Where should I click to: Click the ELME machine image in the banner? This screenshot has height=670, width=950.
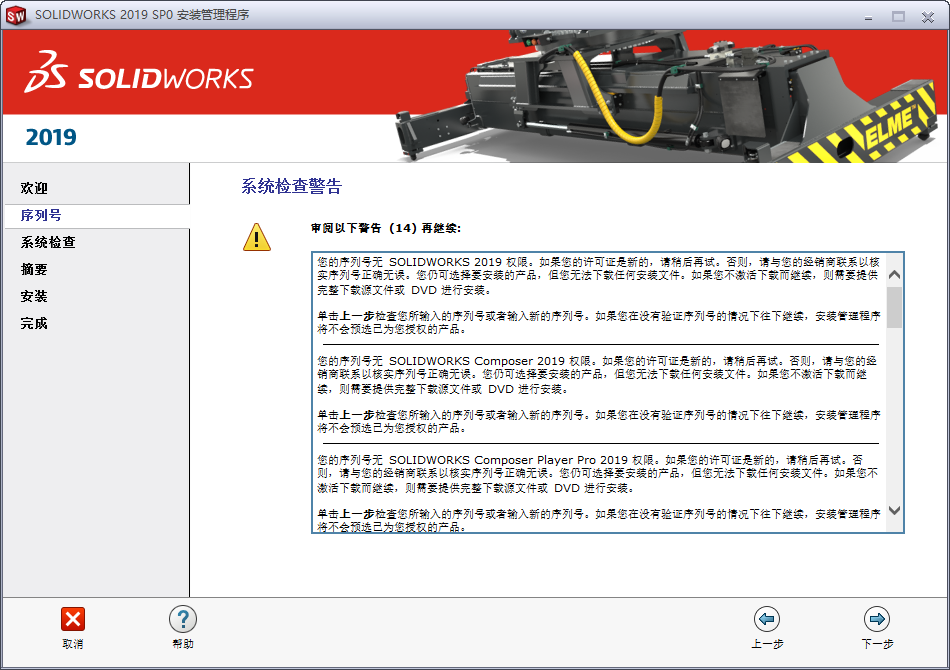666,97
